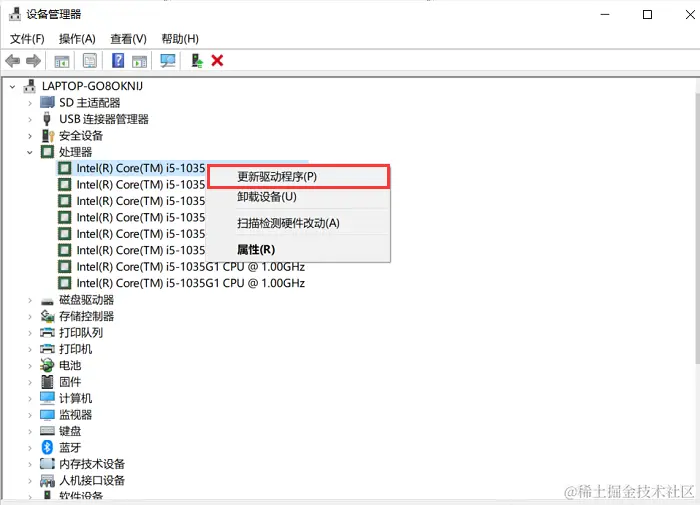This screenshot has width=700, height=505.
Task: Open the 查看(V) menu
Action: coord(129,39)
